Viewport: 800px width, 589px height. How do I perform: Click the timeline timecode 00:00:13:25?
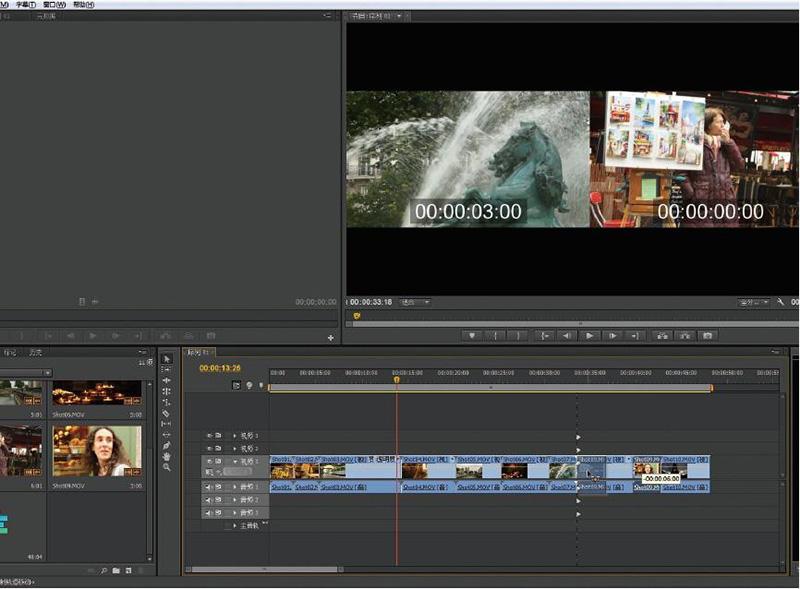click(220, 368)
